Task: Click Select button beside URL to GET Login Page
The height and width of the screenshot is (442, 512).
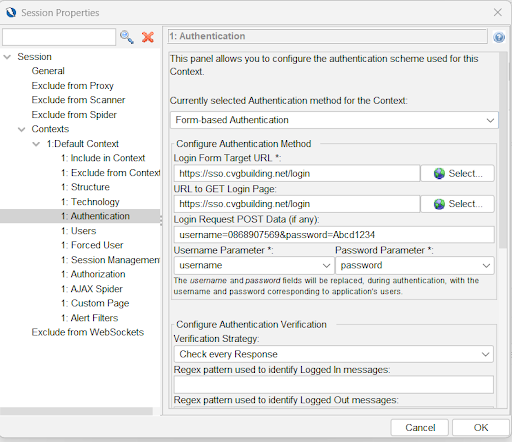Action: tap(457, 204)
